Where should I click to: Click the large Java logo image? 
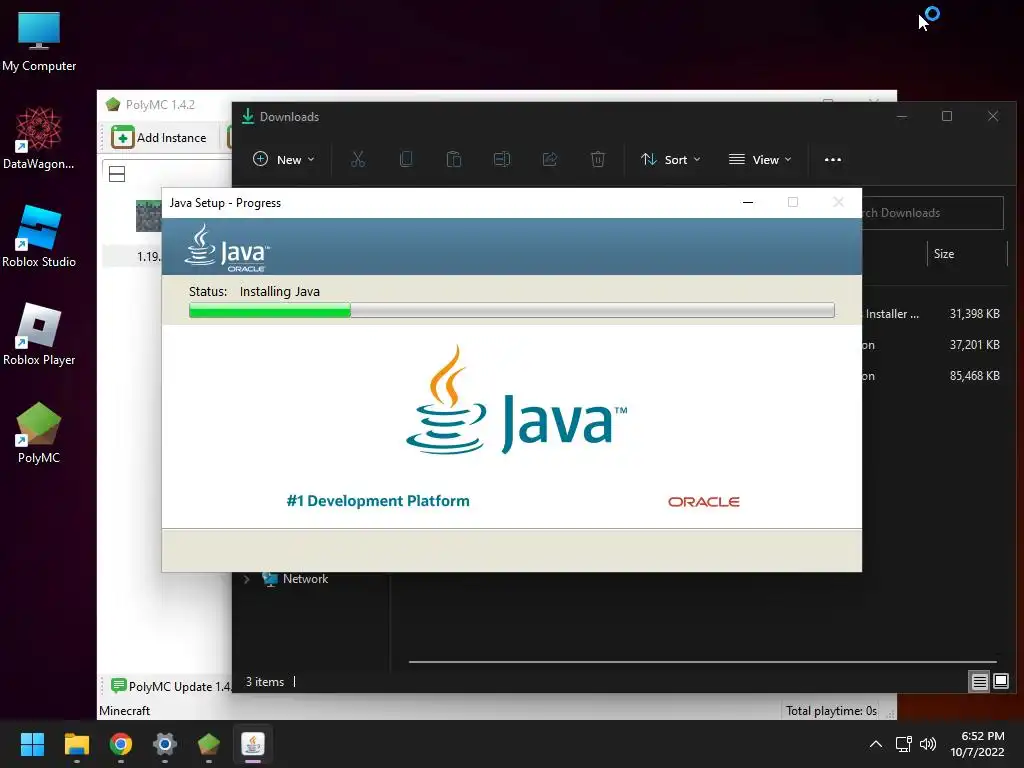click(516, 400)
